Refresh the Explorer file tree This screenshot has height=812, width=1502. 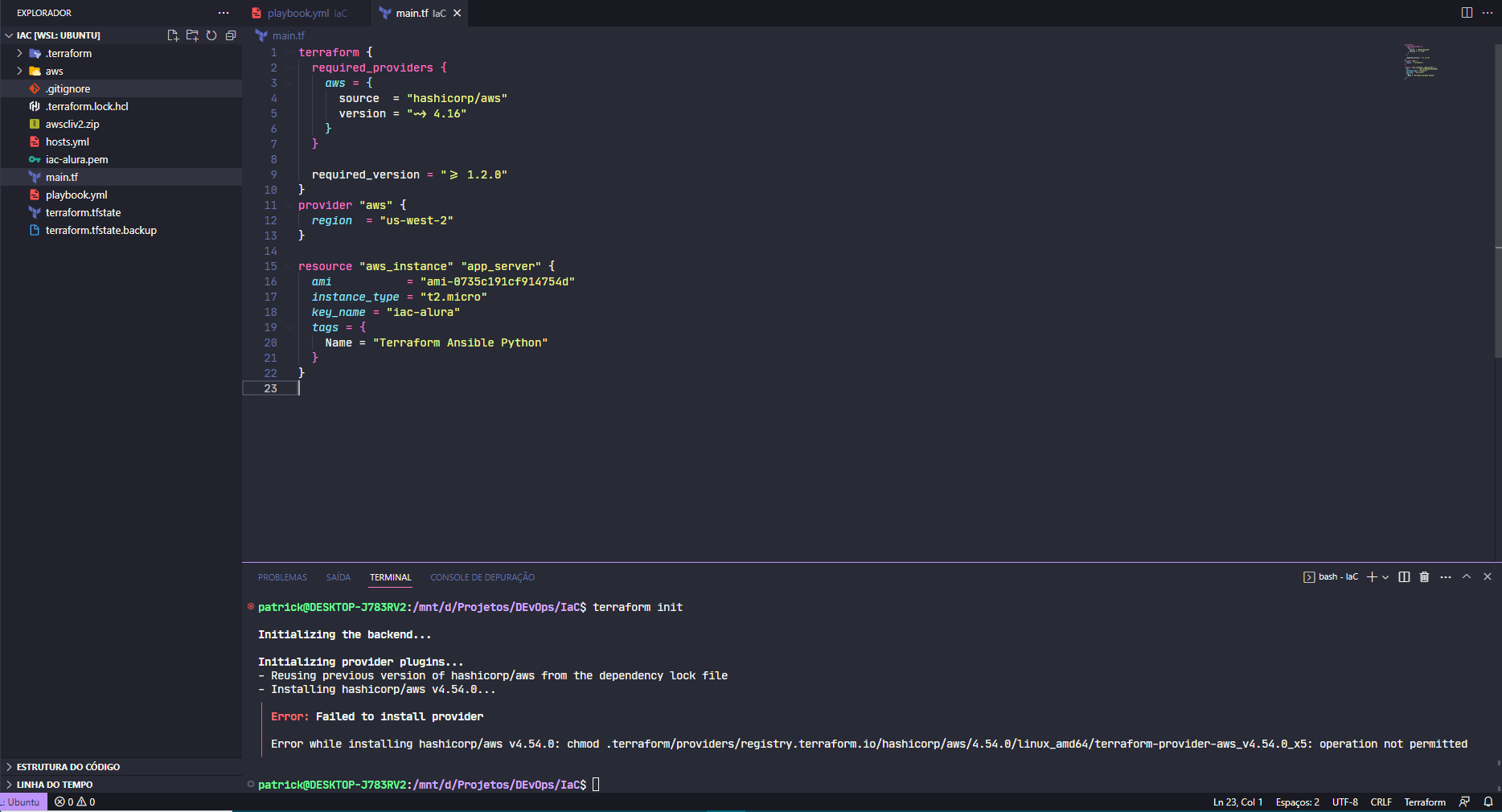211,35
